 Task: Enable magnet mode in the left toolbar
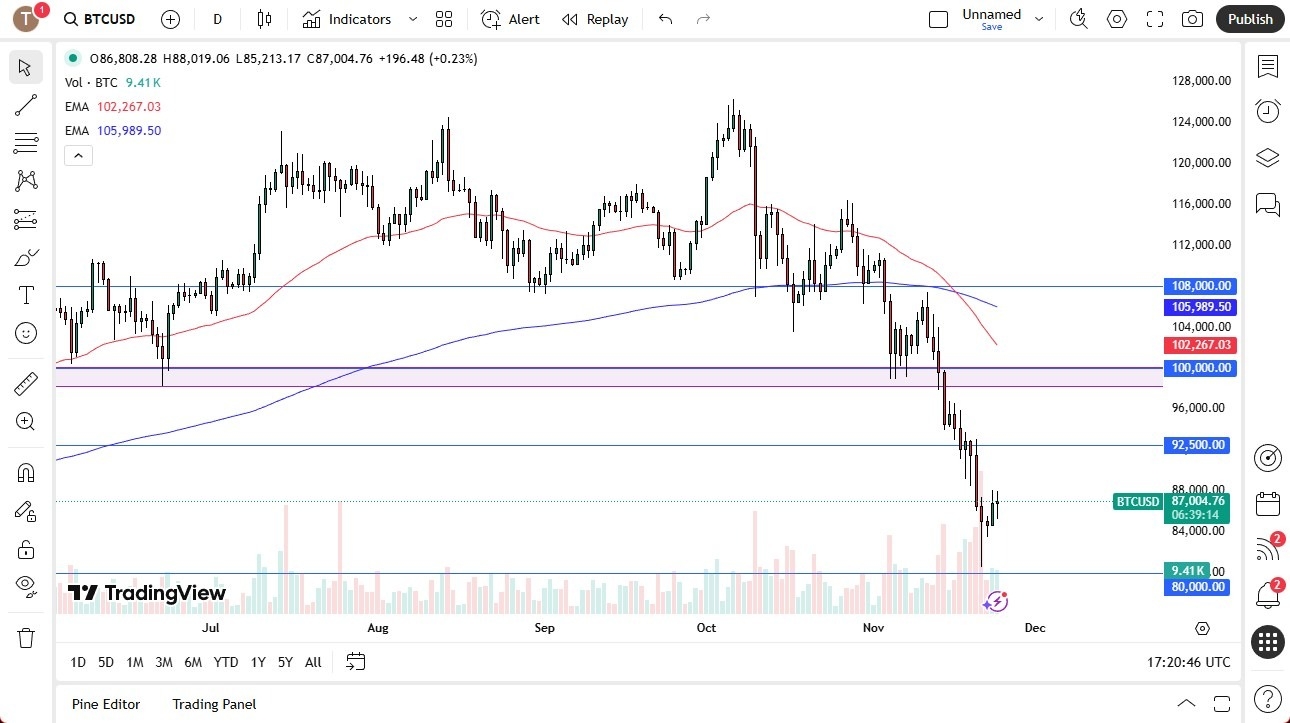(26, 472)
